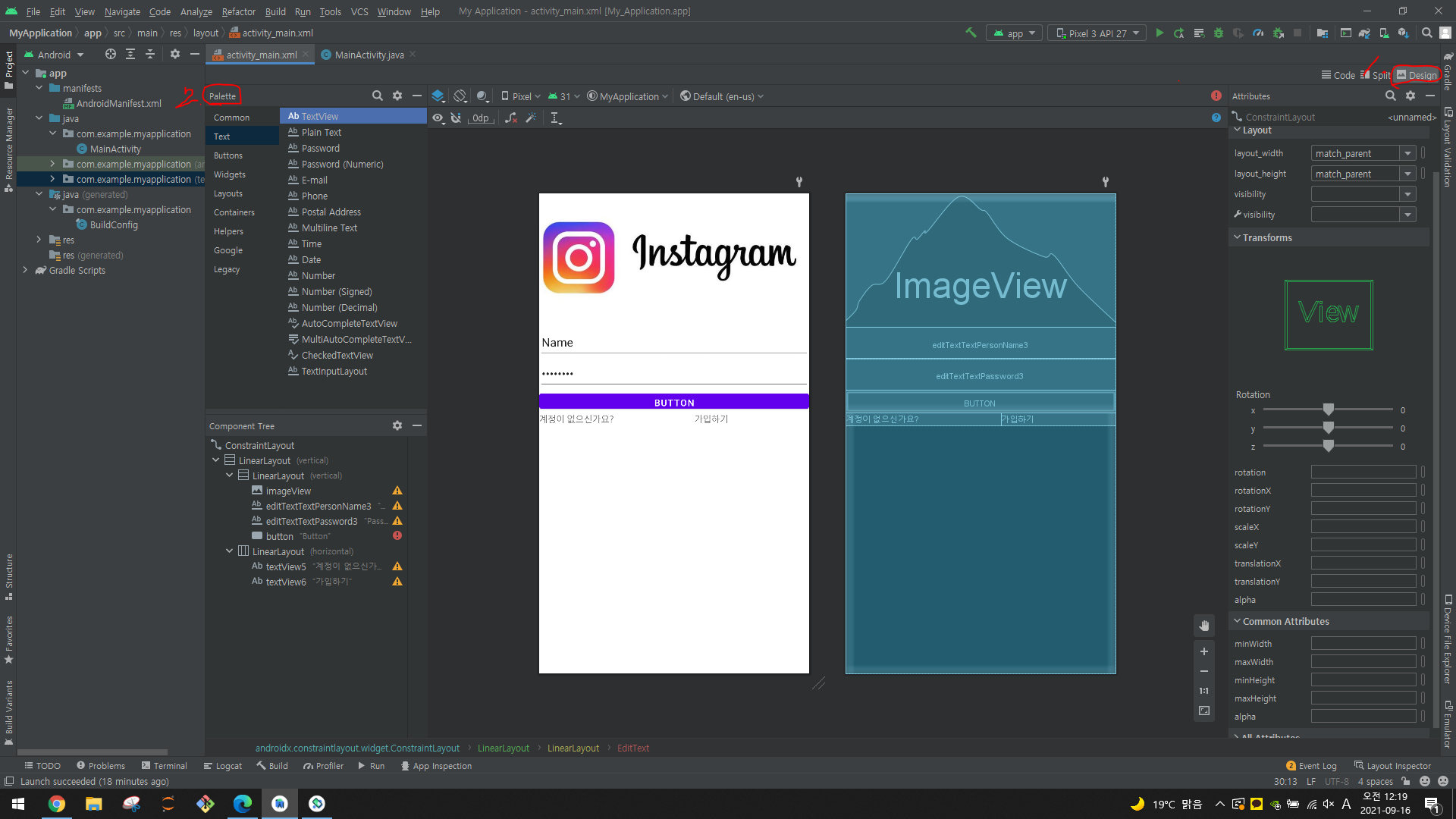Select the pan hand tool in canvas
1456x819 pixels.
pos(1203,626)
